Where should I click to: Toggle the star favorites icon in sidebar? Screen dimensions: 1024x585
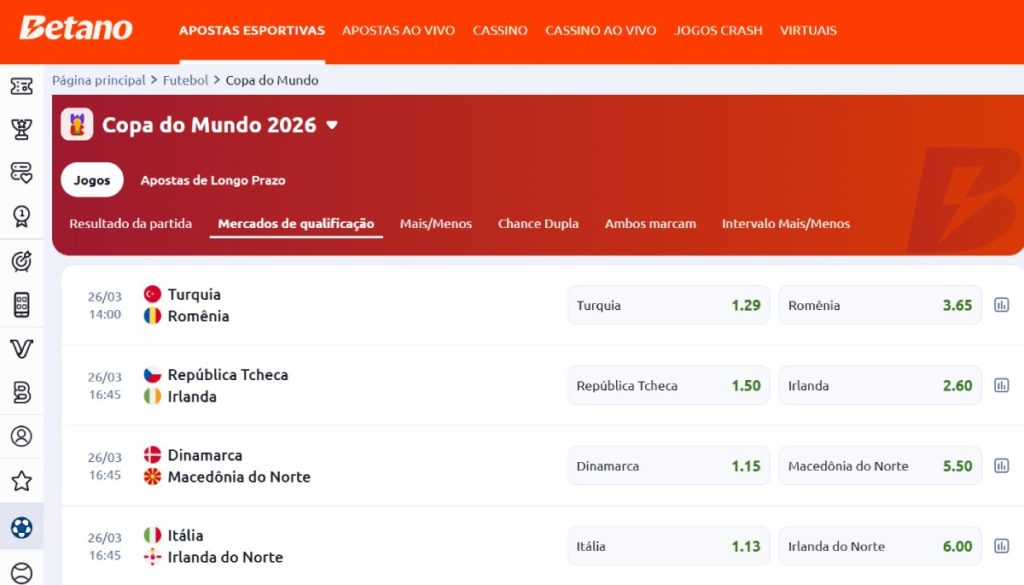22,481
